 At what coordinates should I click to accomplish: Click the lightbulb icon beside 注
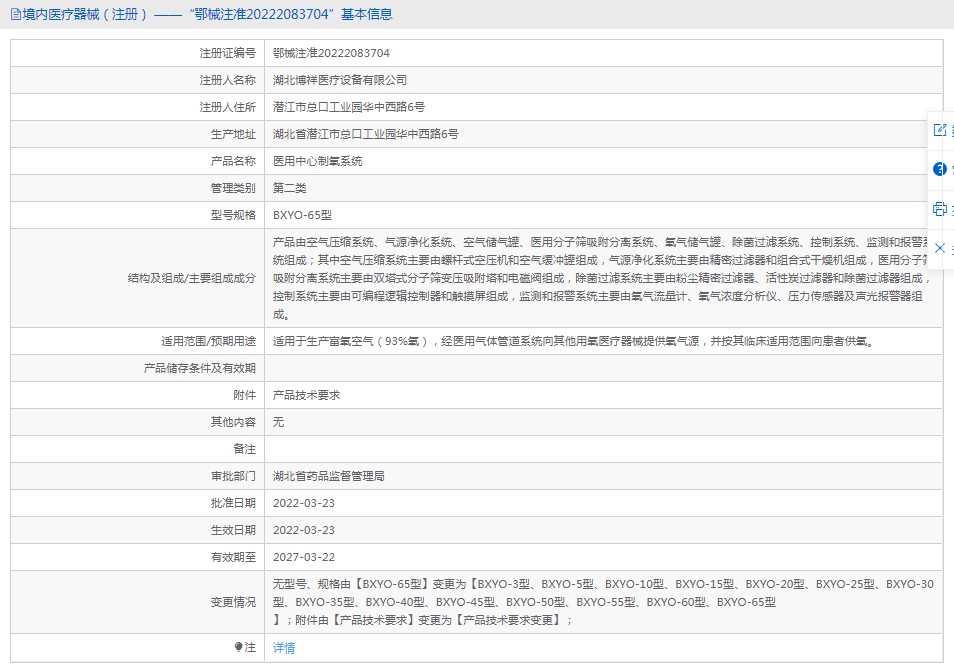(x=238, y=647)
